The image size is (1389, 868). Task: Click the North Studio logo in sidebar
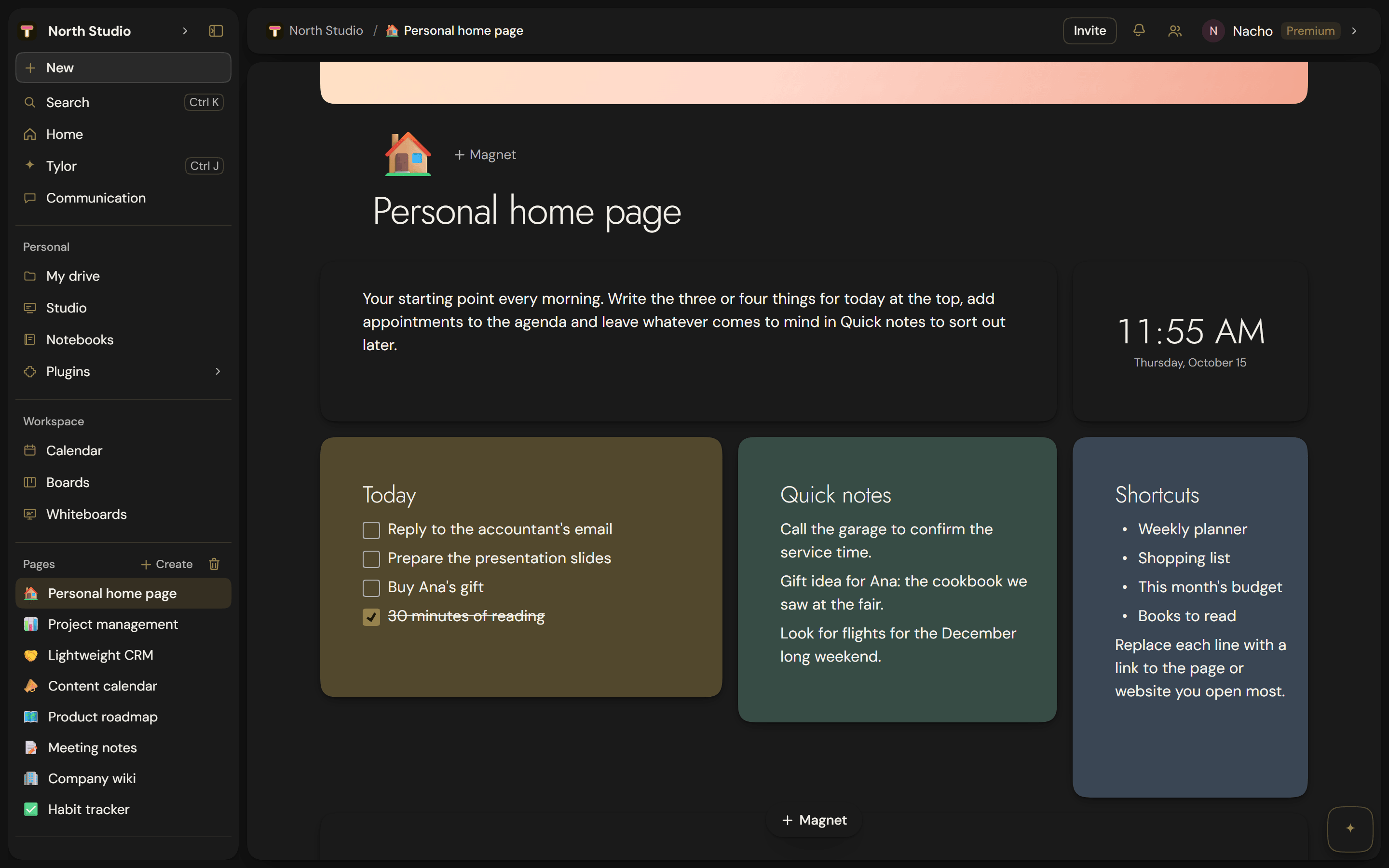pyautogui.click(x=27, y=31)
